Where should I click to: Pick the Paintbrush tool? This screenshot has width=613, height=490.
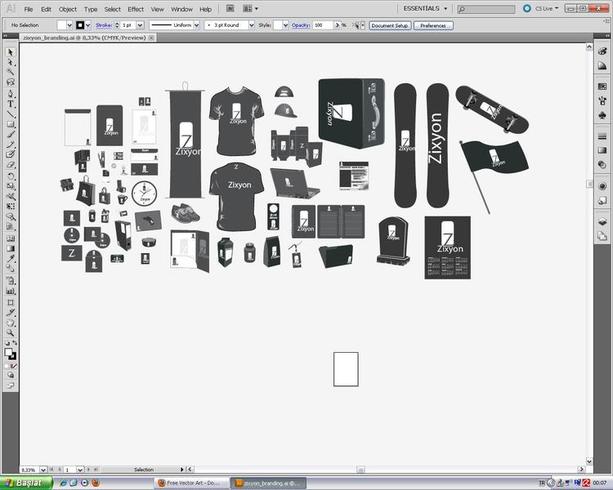(11, 134)
